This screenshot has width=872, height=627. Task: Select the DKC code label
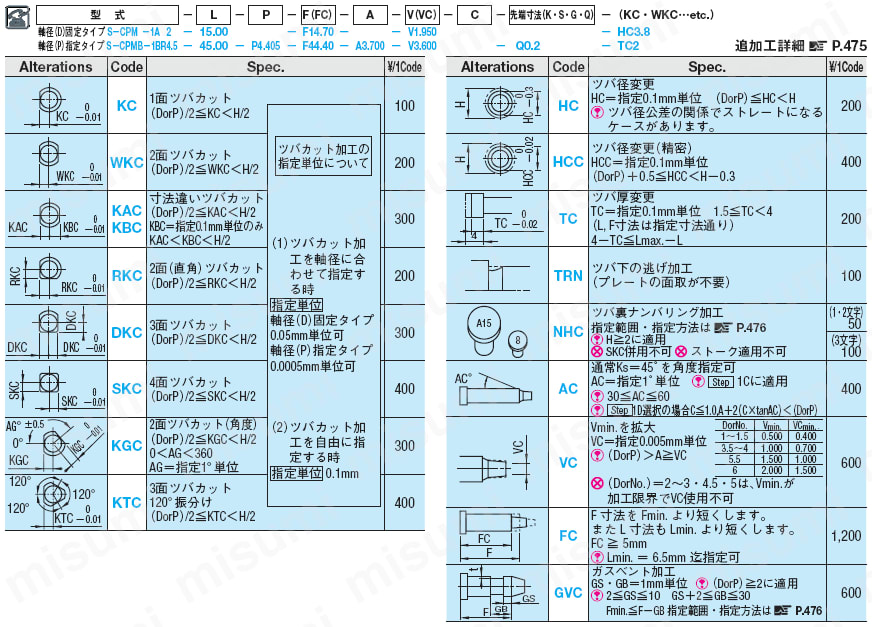[127, 333]
